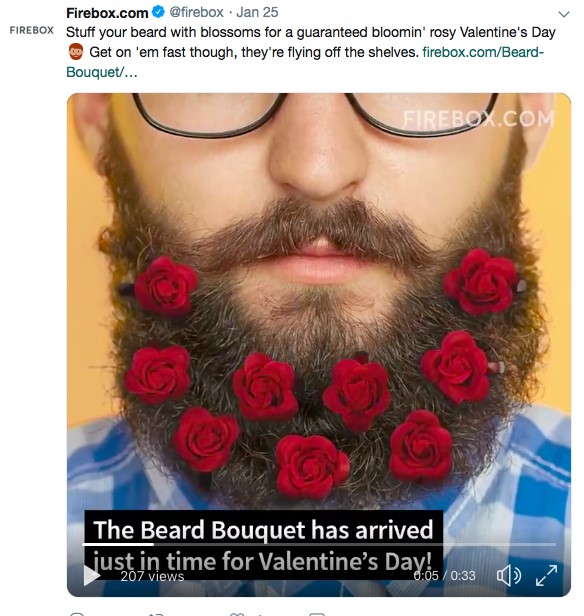Screen dimensions: 584x616
Task: Open the Firebox.com profile name
Action: tap(107, 13)
